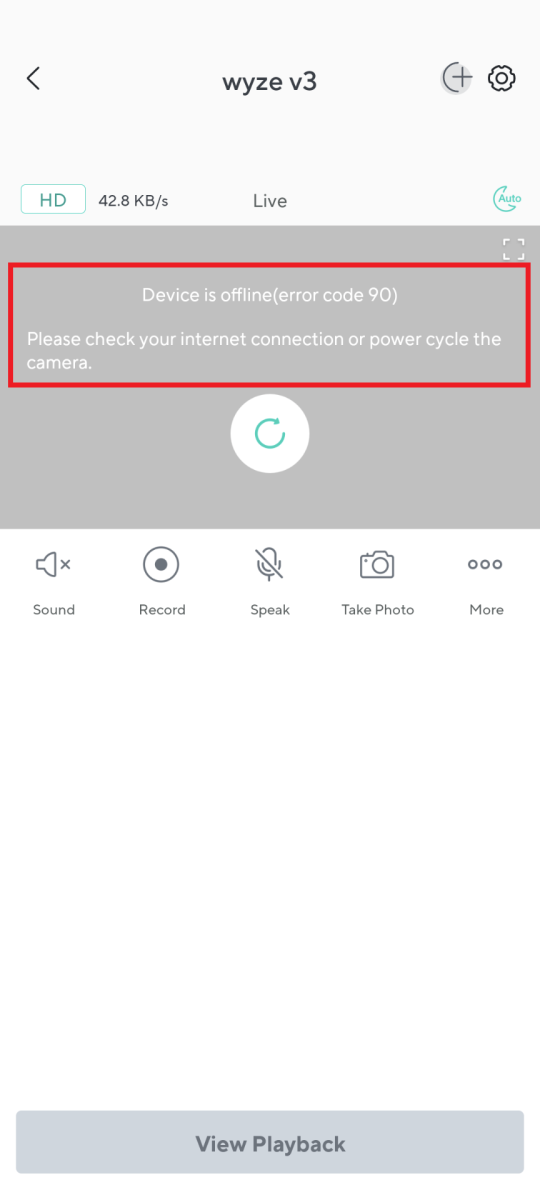Tap the More text label
Image resolution: width=540 pixels, height=1200 pixels.
click(x=487, y=610)
